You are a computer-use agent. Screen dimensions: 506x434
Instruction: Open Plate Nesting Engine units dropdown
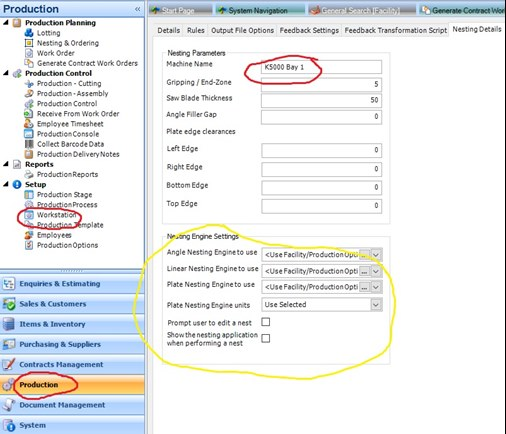coord(376,305)
